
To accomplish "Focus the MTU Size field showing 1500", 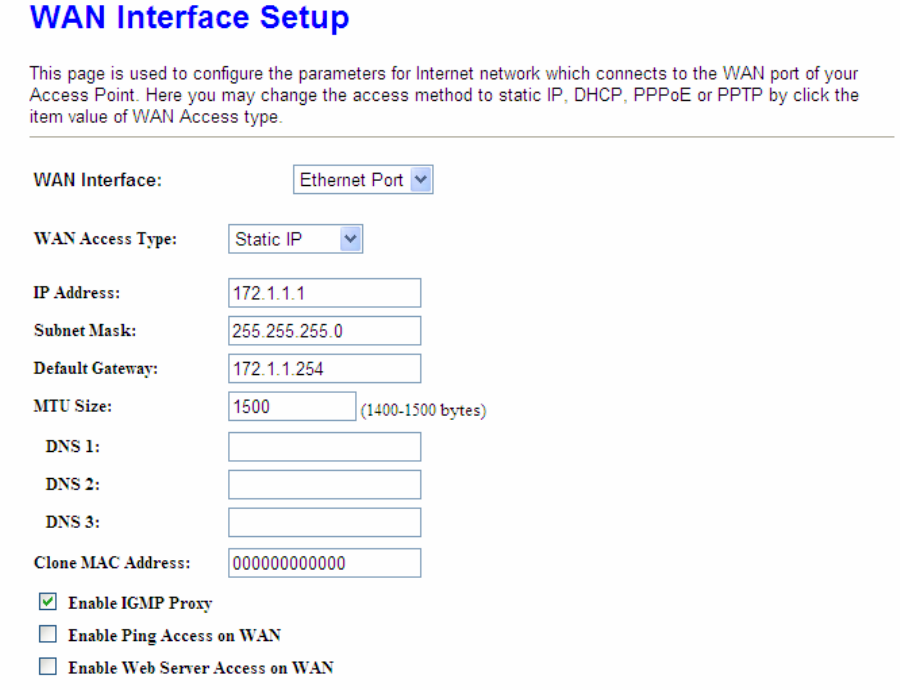I will click(x=292, y=406).
